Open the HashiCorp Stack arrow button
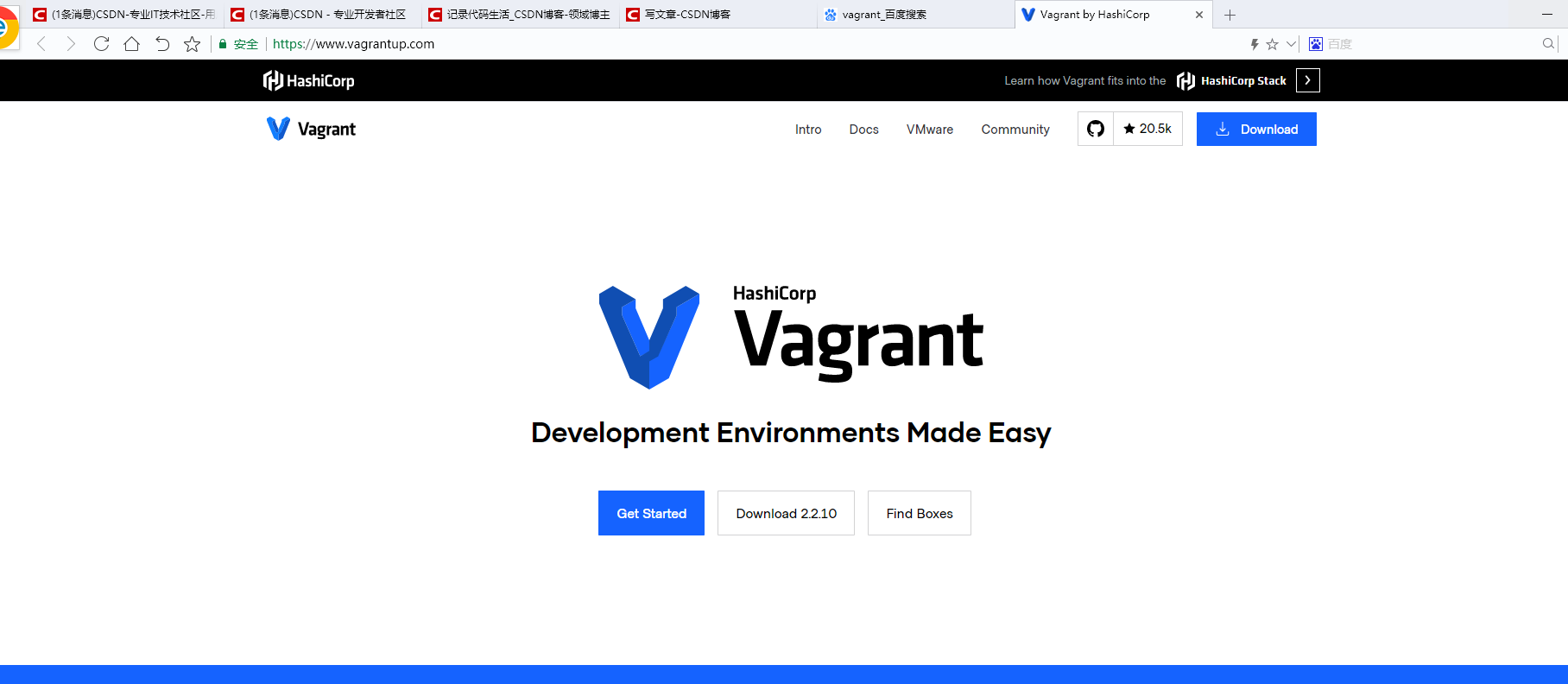This screenshot has height=684, width=1568. tap(1307, 80)
